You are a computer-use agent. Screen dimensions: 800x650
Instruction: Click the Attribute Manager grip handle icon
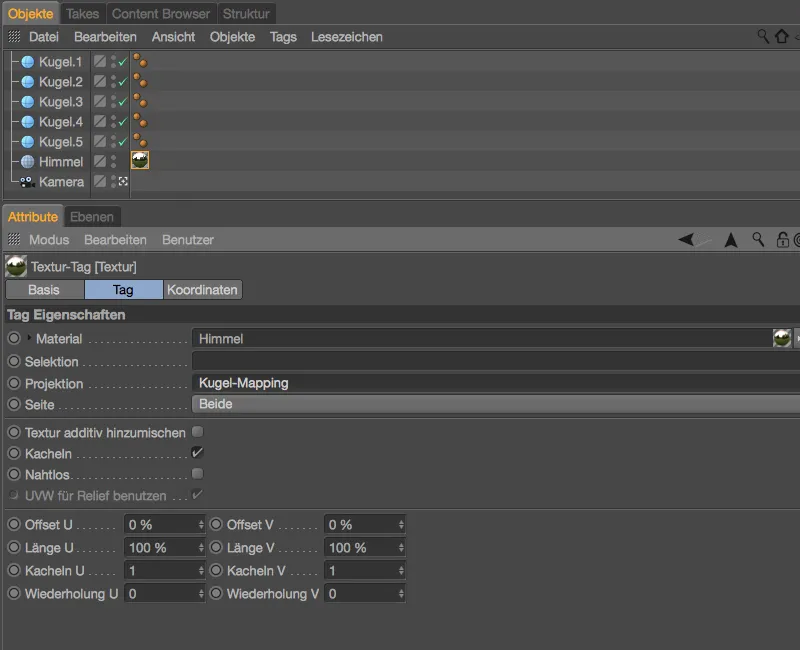14,239
